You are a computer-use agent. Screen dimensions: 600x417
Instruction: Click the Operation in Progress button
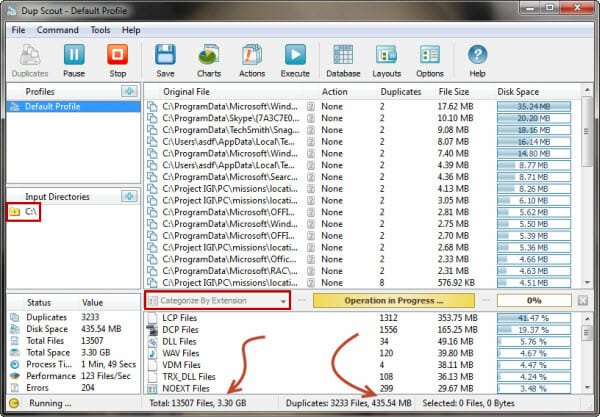tap(394, 300)
